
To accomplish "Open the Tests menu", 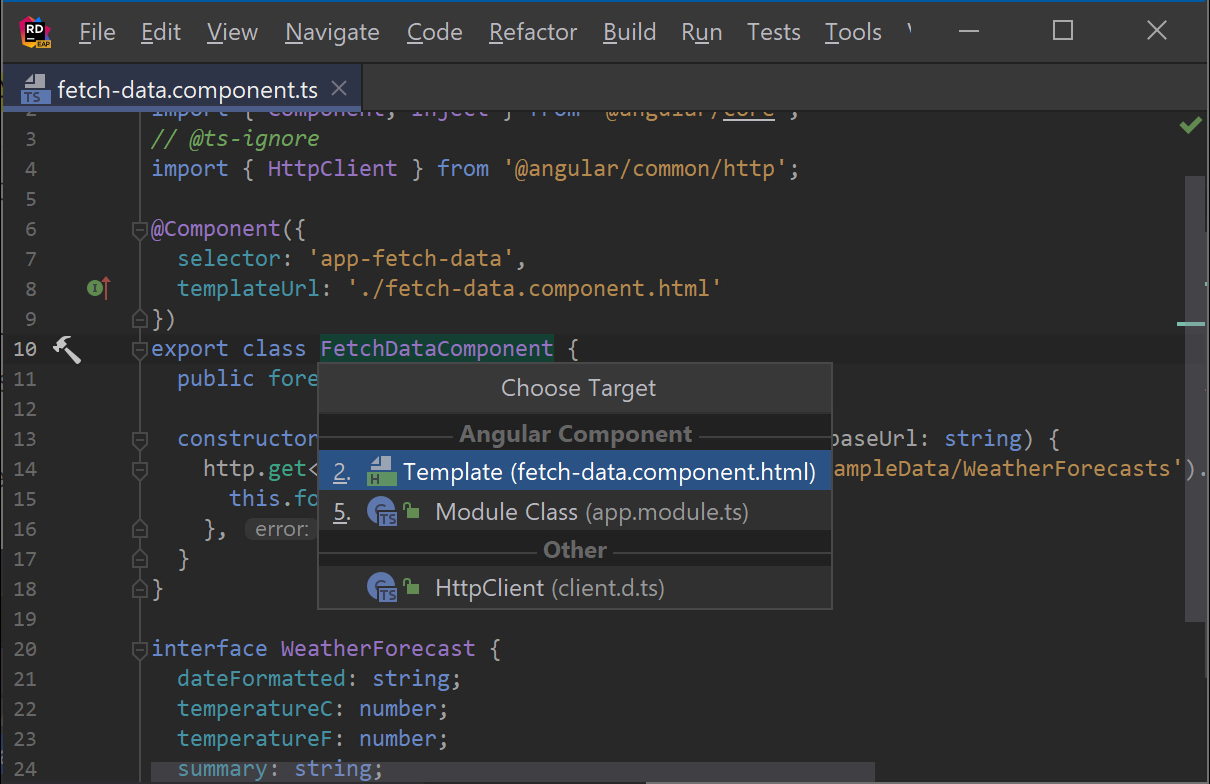I will (x=773, y=32).
